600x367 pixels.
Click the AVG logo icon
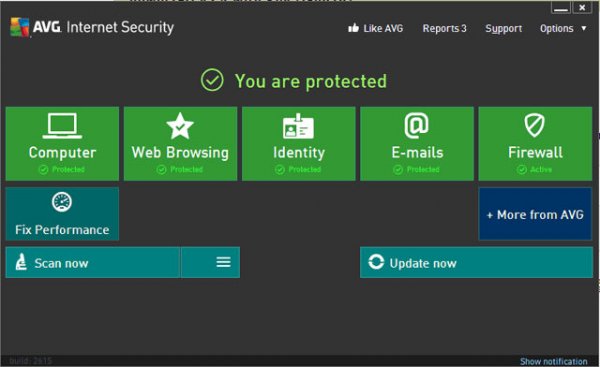tap(20, 27)
